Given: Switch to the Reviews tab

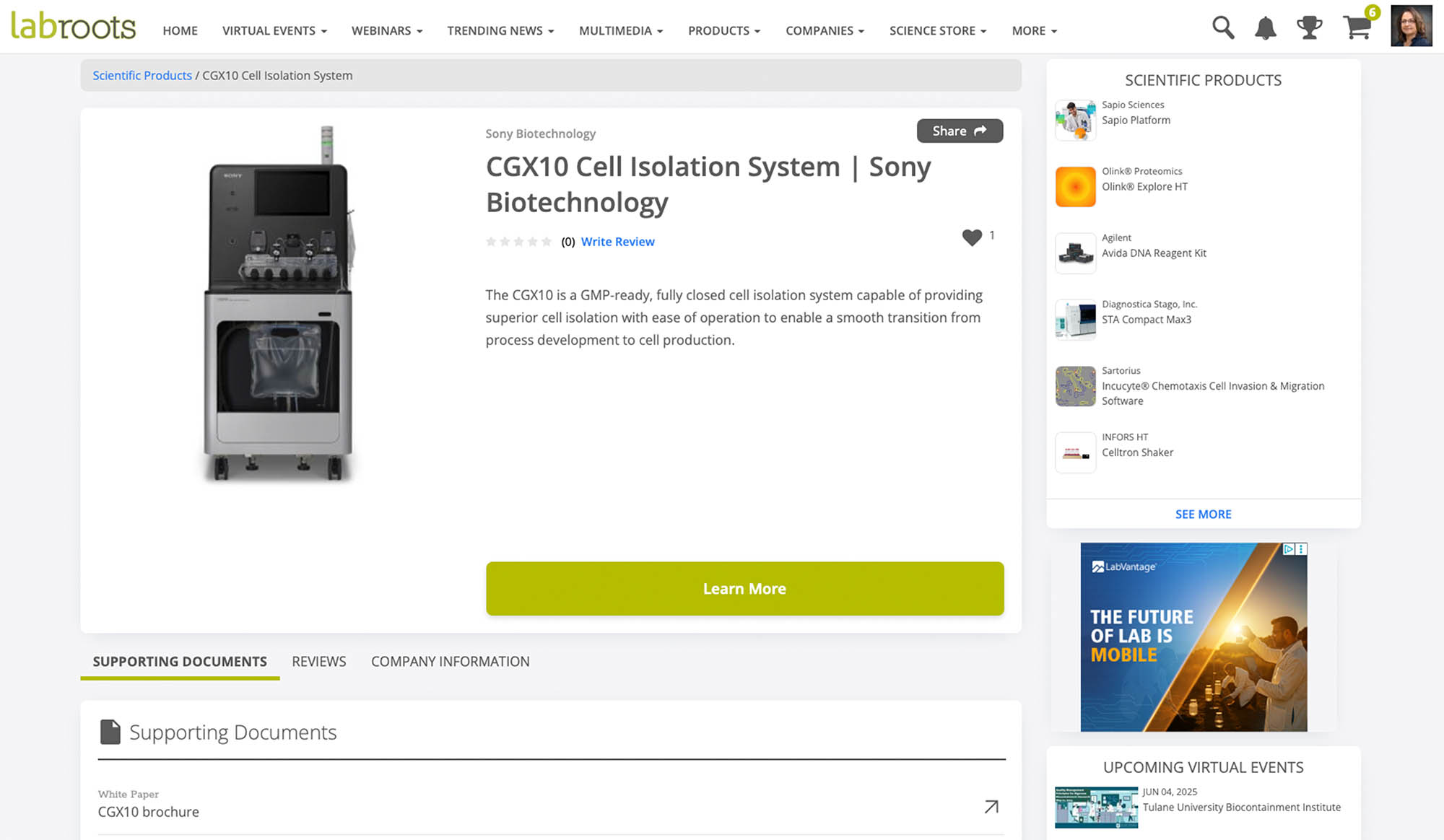Looking at the screenshot, I should pyautogui.click(x=318, y=662).
